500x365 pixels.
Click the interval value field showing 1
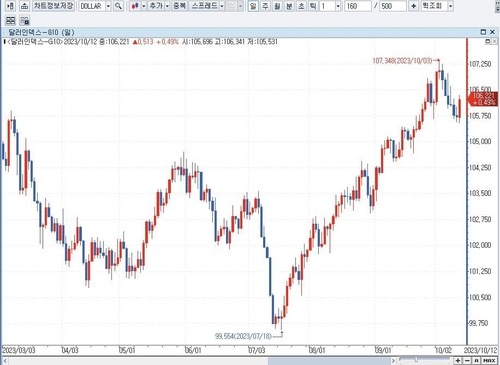[327, 6]
